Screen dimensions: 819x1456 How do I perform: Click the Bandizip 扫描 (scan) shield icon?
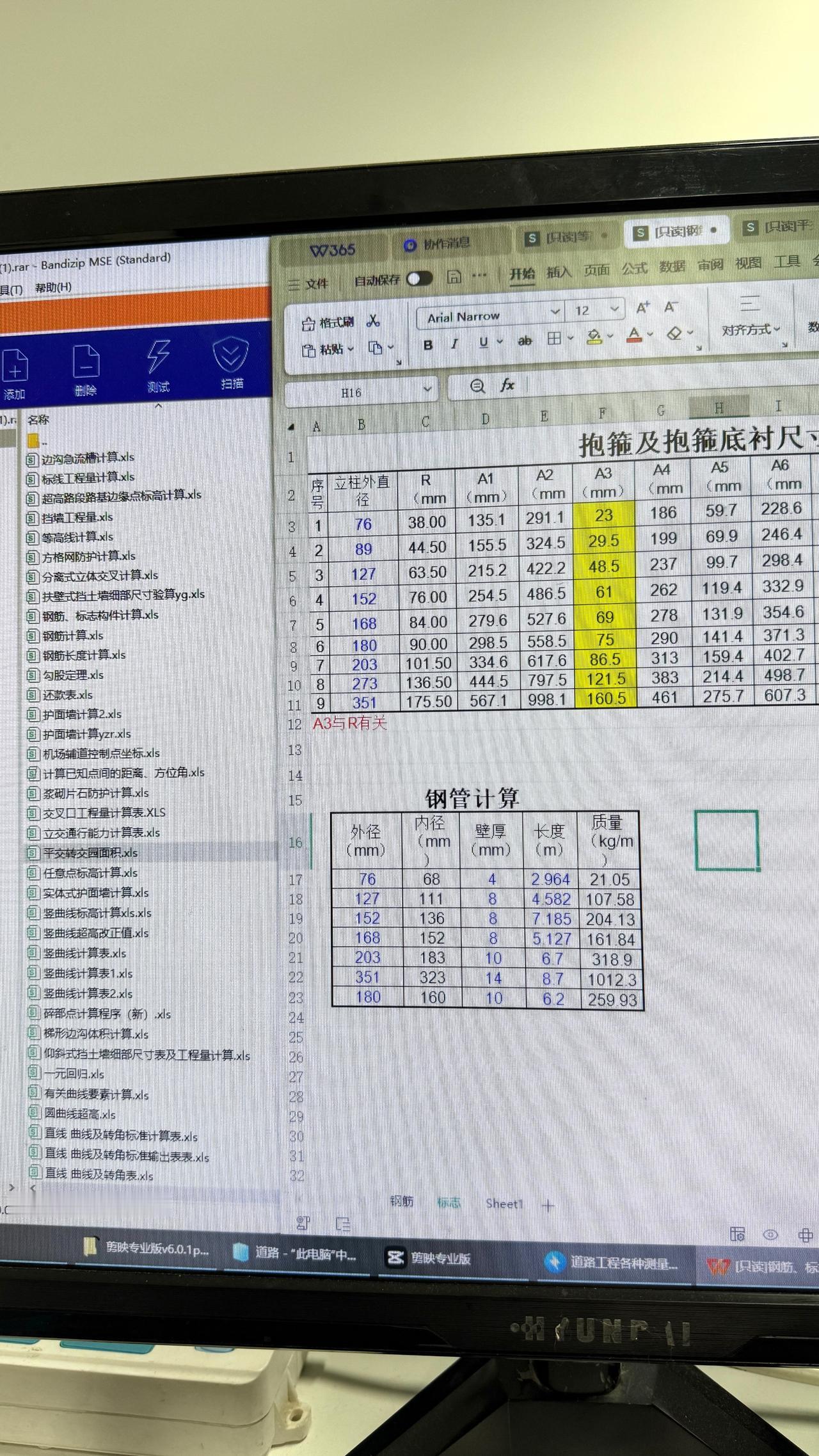[230, 354]
